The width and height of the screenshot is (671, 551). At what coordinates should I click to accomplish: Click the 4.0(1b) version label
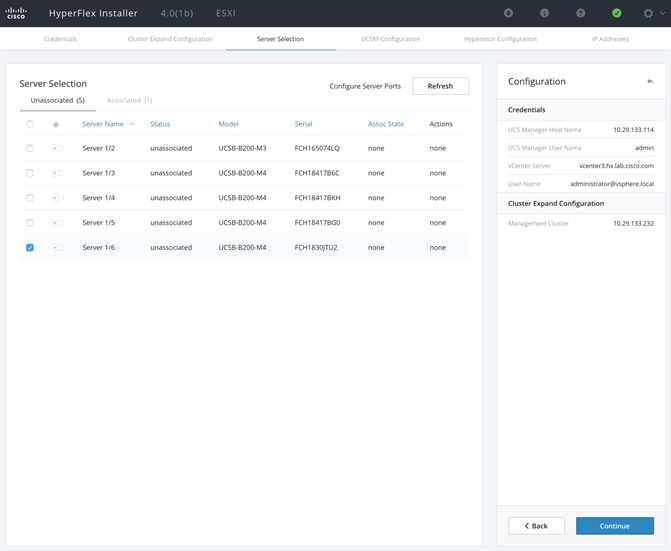177,13
